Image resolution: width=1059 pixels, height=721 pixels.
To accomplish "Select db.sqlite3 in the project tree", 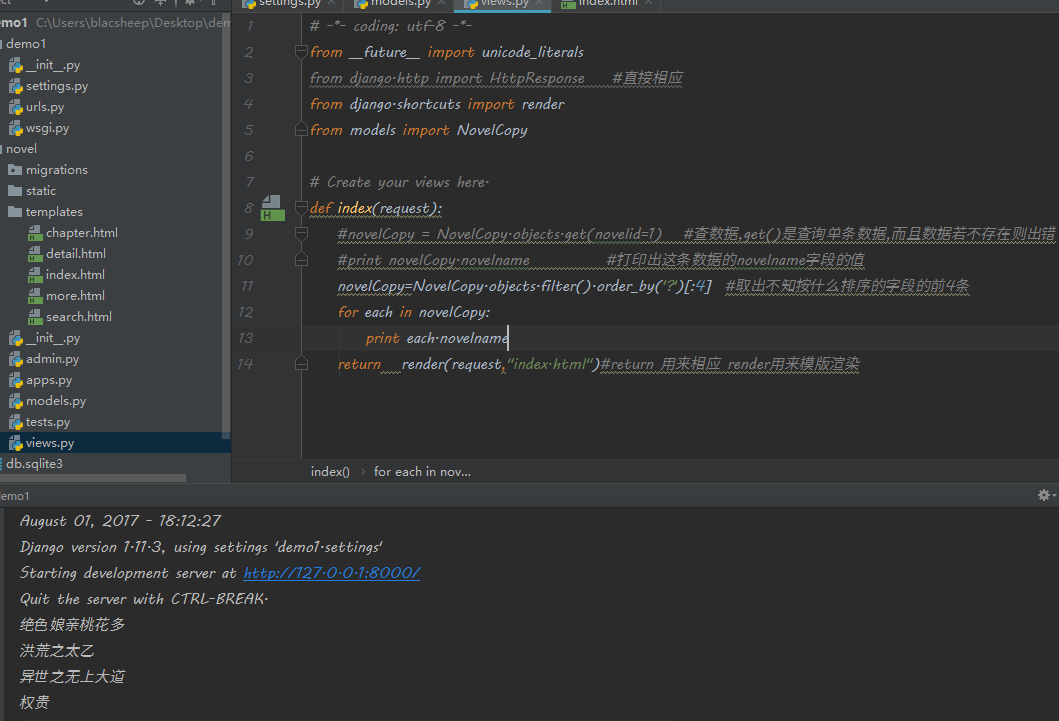I will [35, 464].
